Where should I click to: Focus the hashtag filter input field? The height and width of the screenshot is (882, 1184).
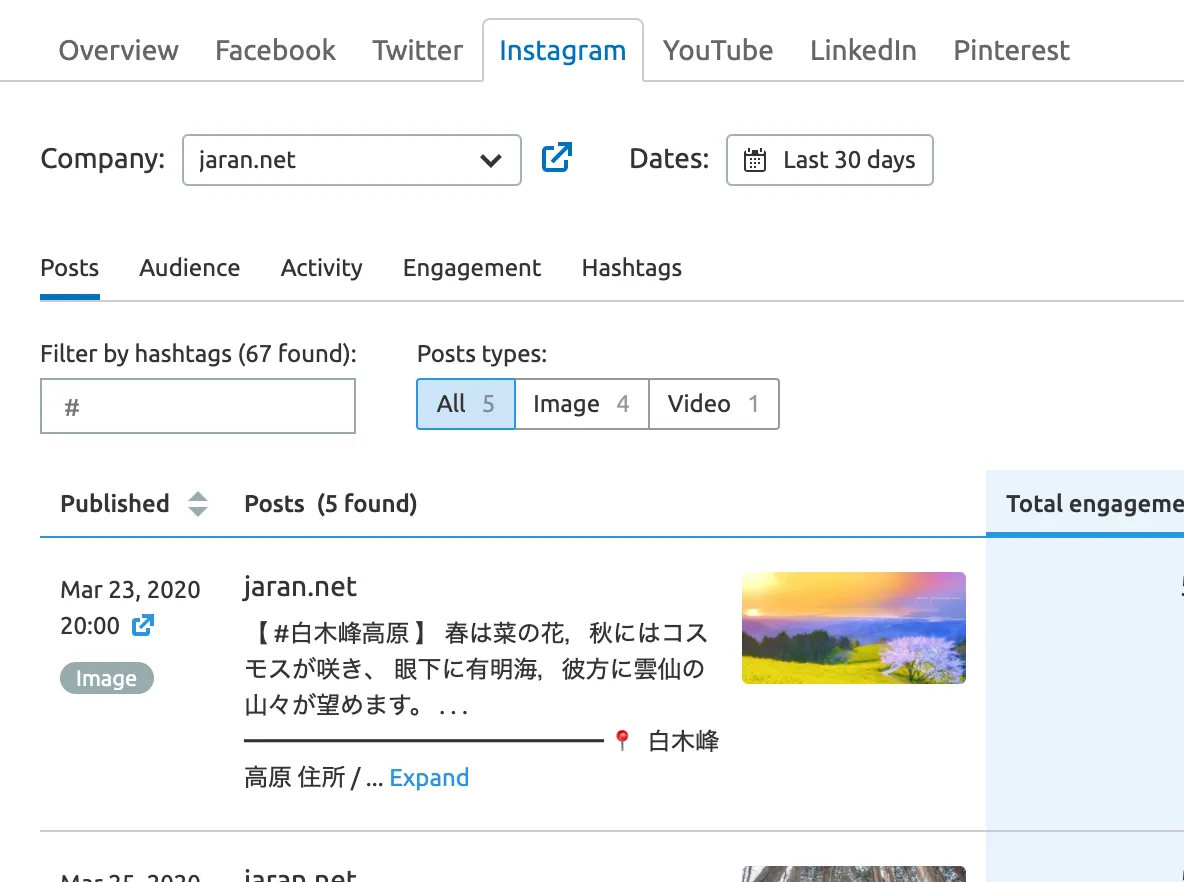tap(198, 406)
